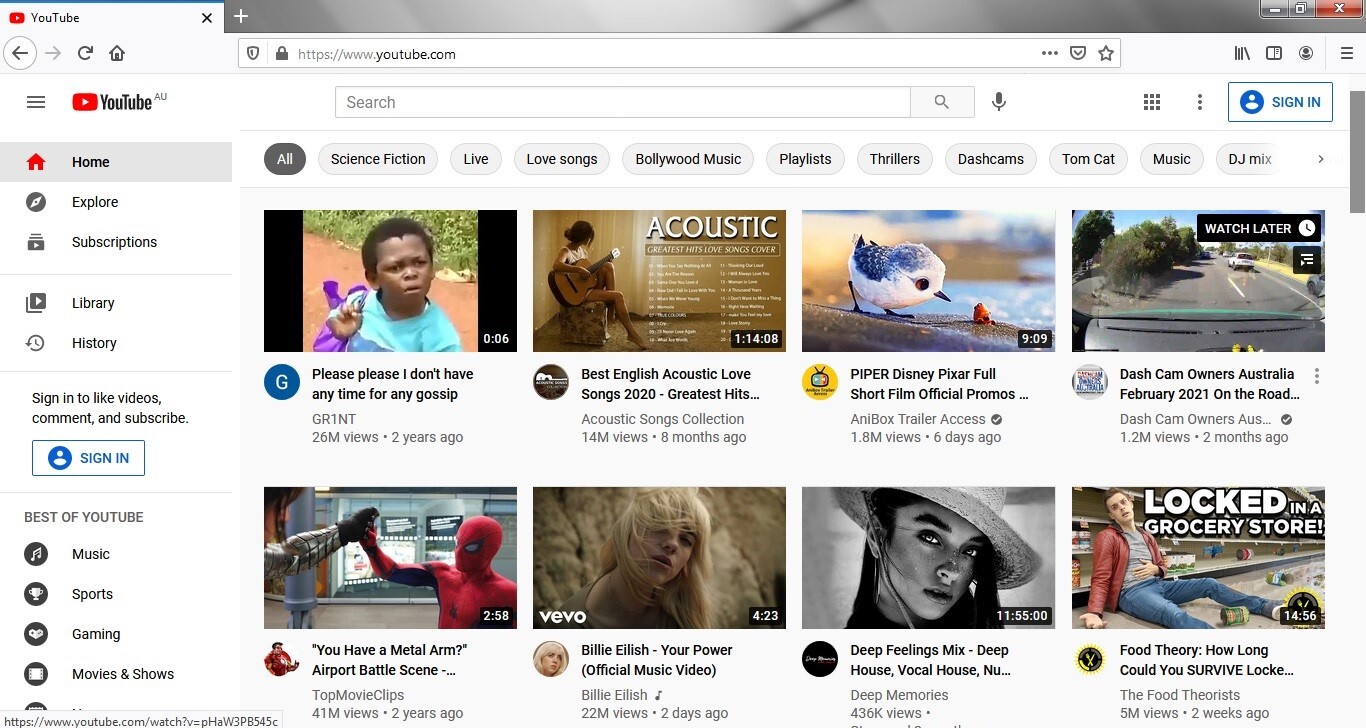Select the Science Fiction filter chip
Viewport: 1366px width, 728px height.
378,159
